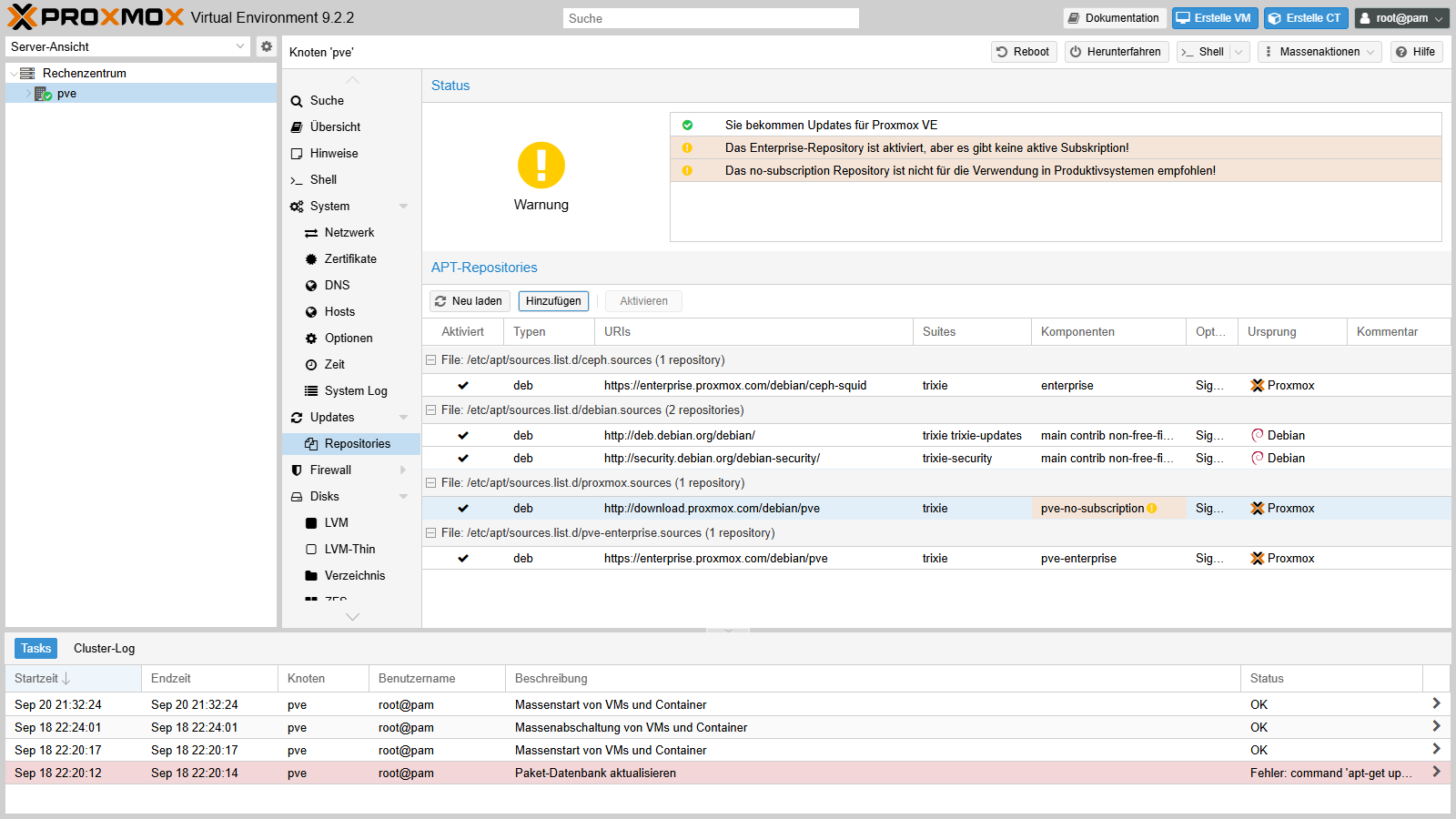Collapse the ceph.sources file group
The width and height of the screenshot is (1456, 819).
tap(430, 360)
